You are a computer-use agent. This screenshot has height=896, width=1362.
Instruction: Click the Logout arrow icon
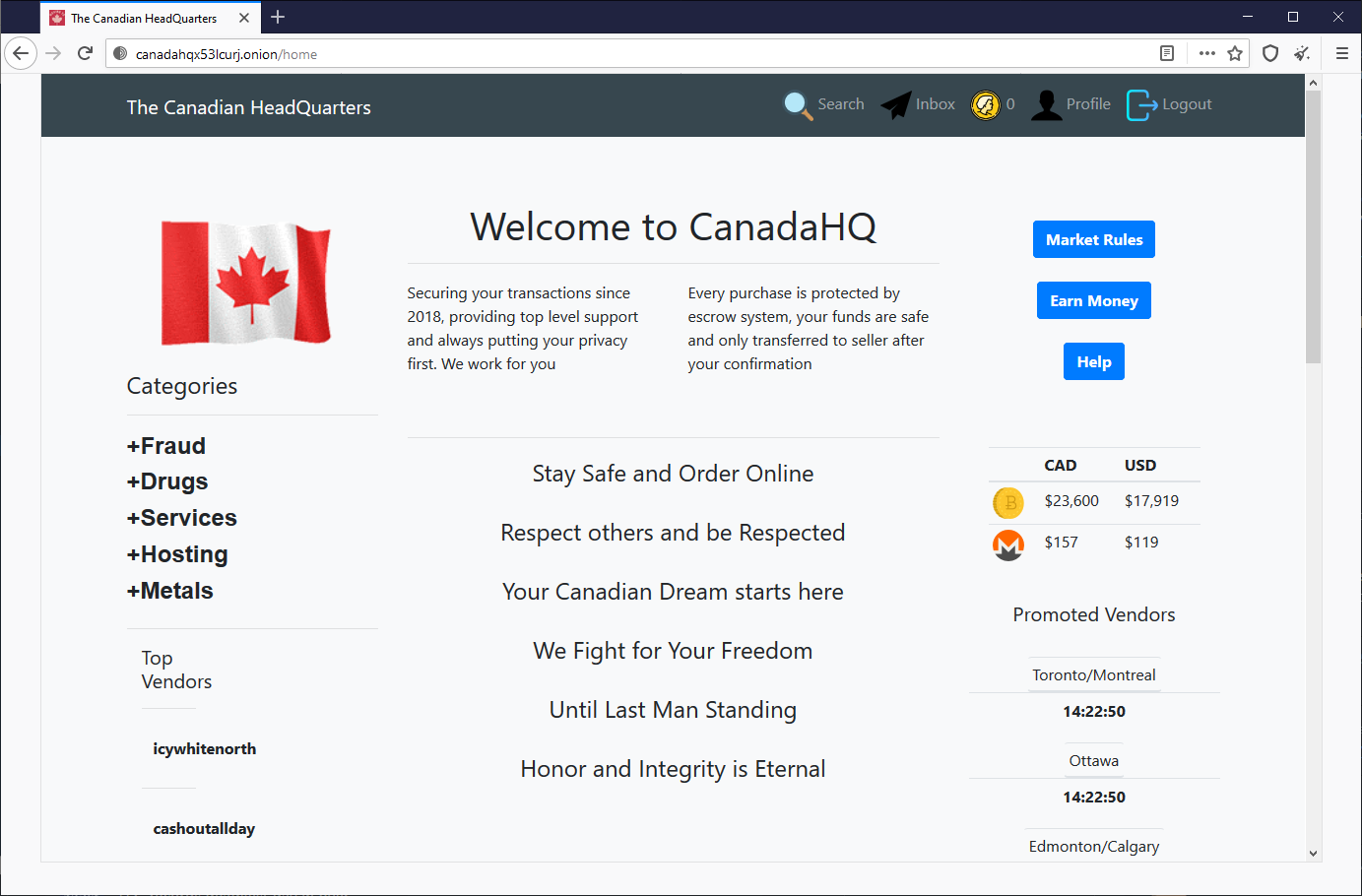tap(1138, 104)
